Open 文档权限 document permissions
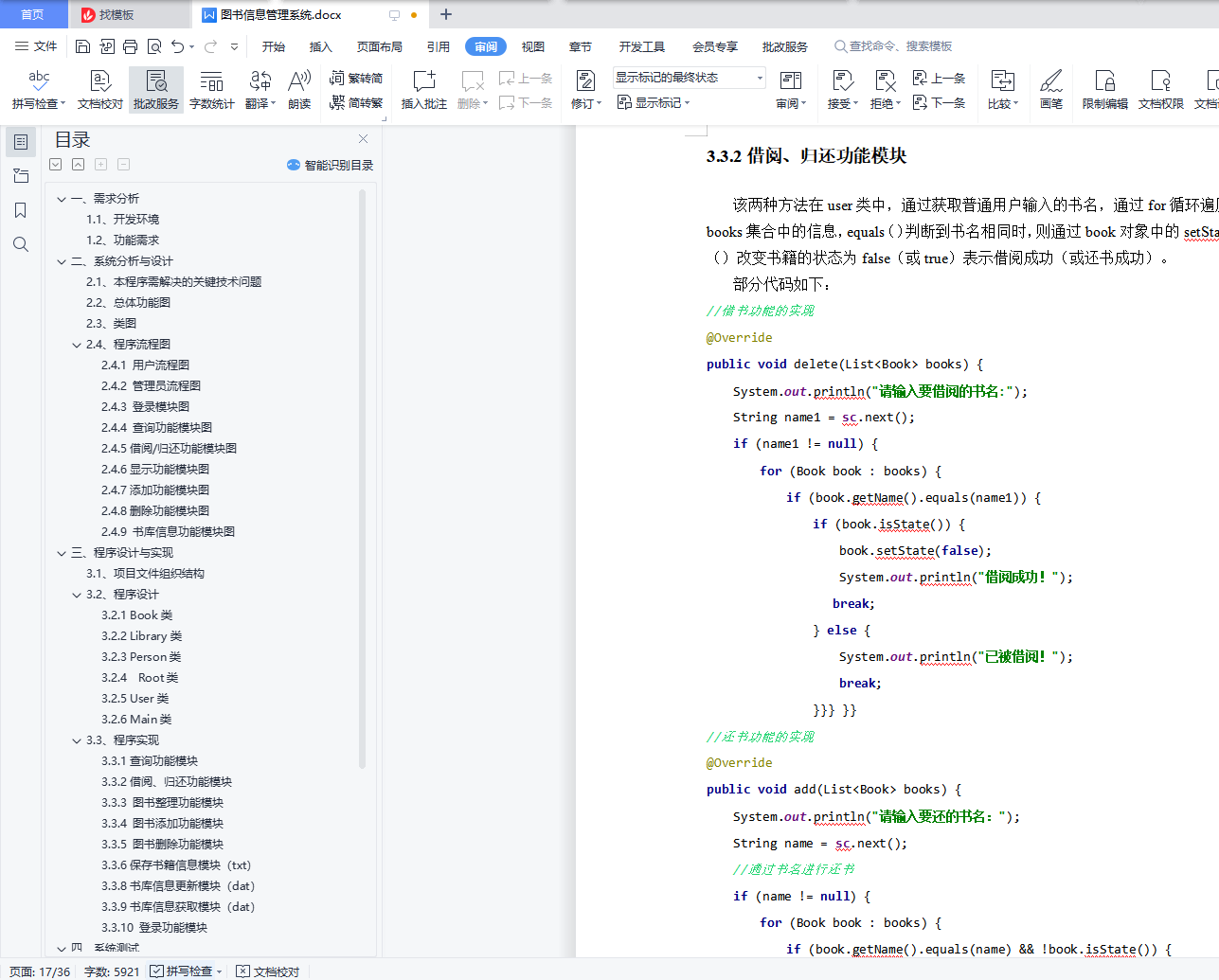Viewport: 1219px width, 980px height. click(x=1161, y=89)
